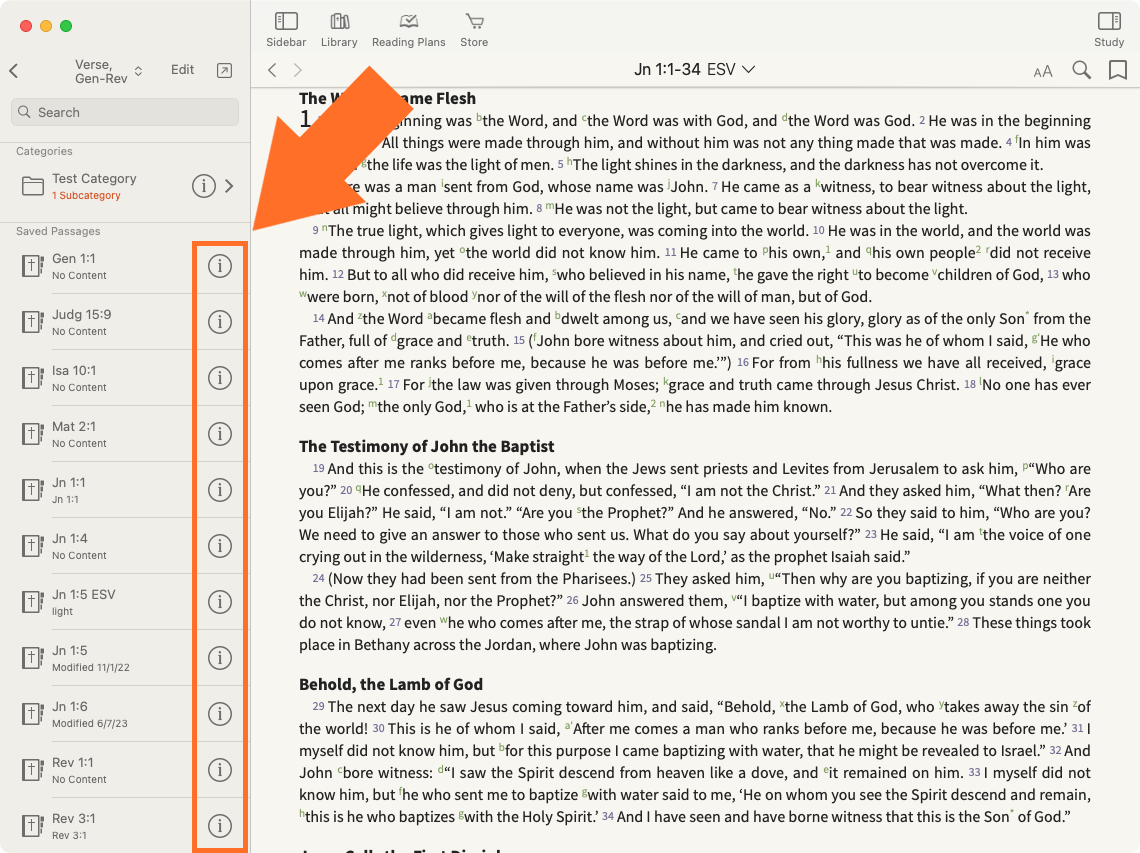Show info for Isa 10:1

(220, 378)
